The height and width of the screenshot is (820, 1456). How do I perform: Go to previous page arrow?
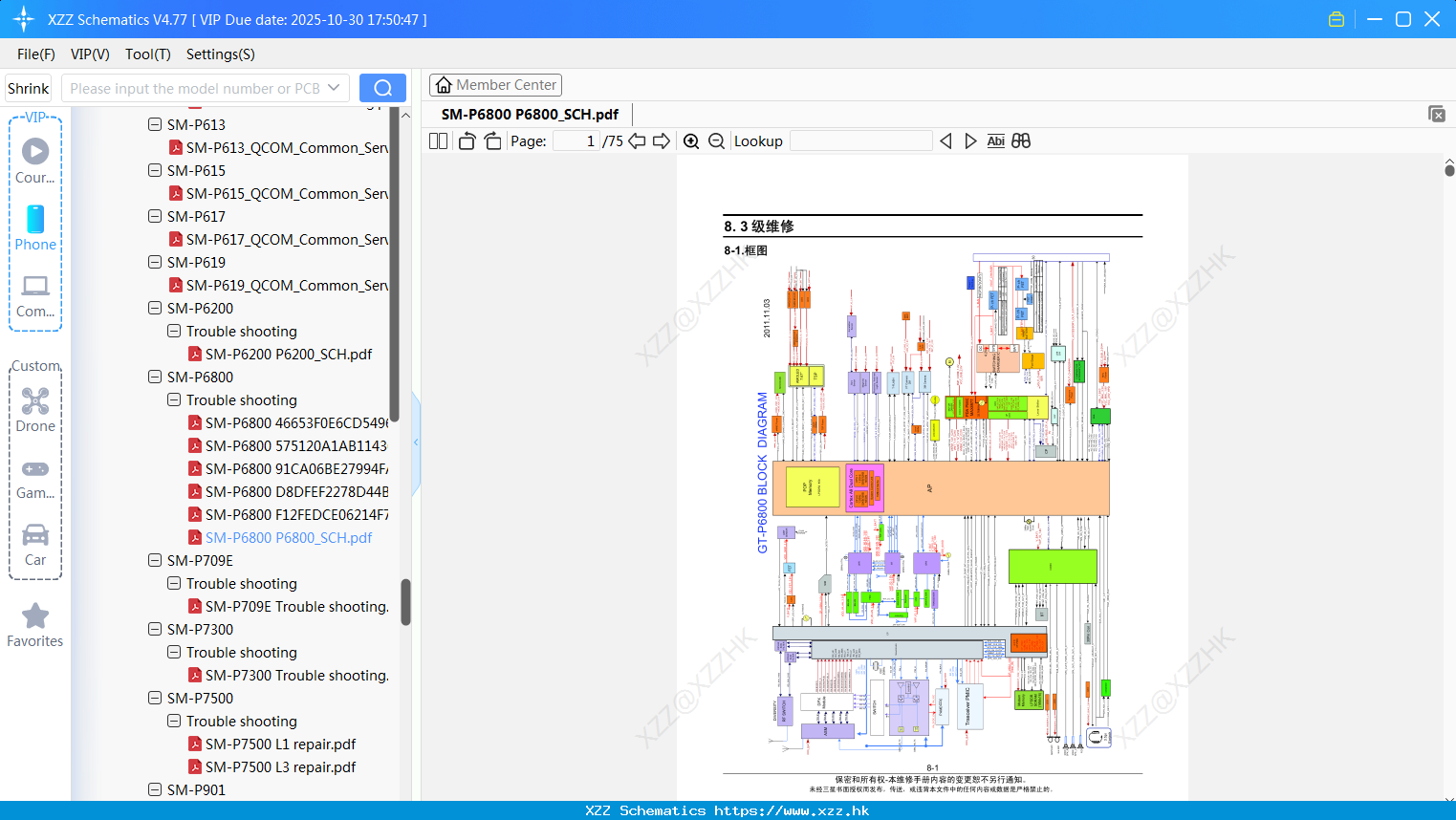(637, 140)
